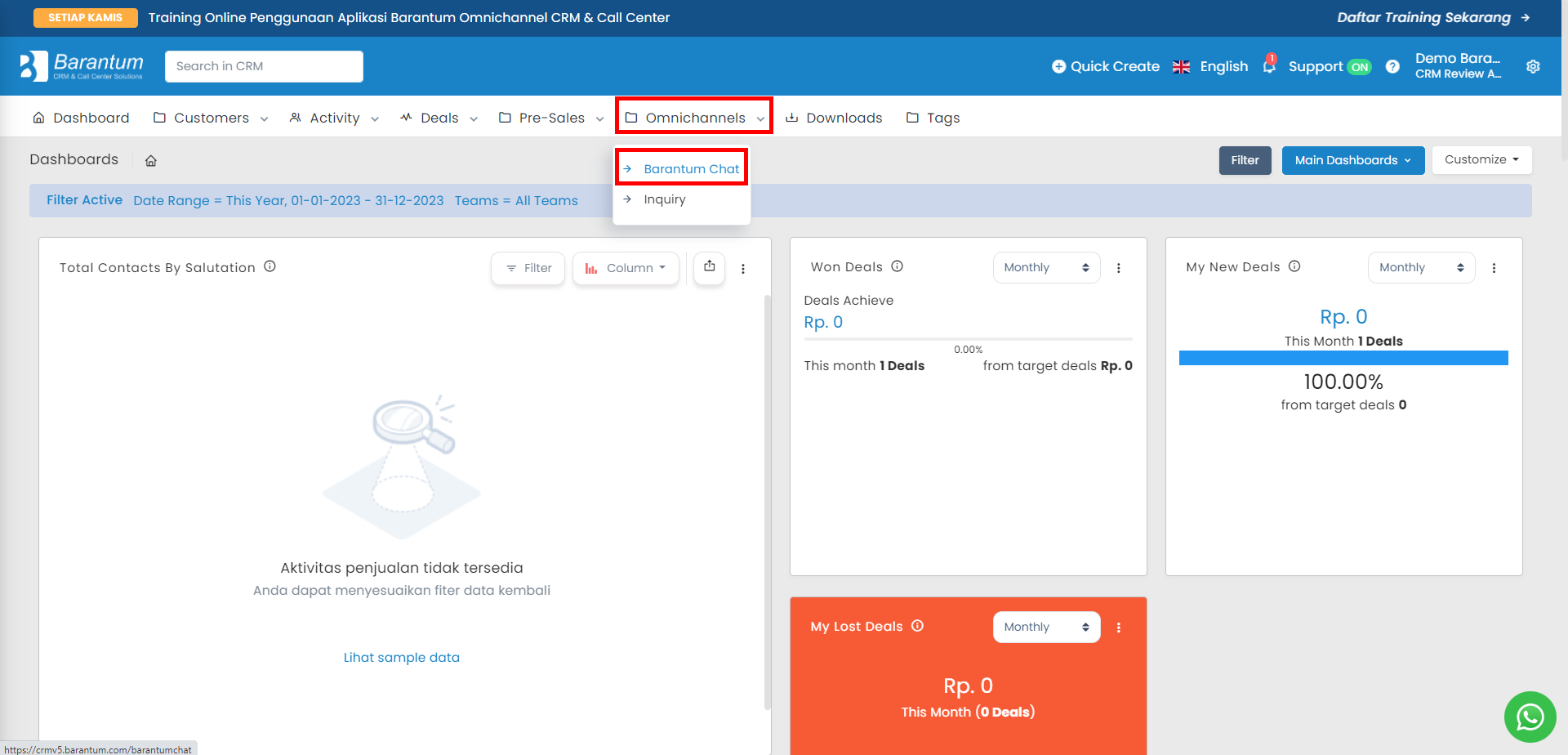This screenshot has height=755, width=1568.
Task: Click the Training Online banner text
Action: (x=409, y=17)
